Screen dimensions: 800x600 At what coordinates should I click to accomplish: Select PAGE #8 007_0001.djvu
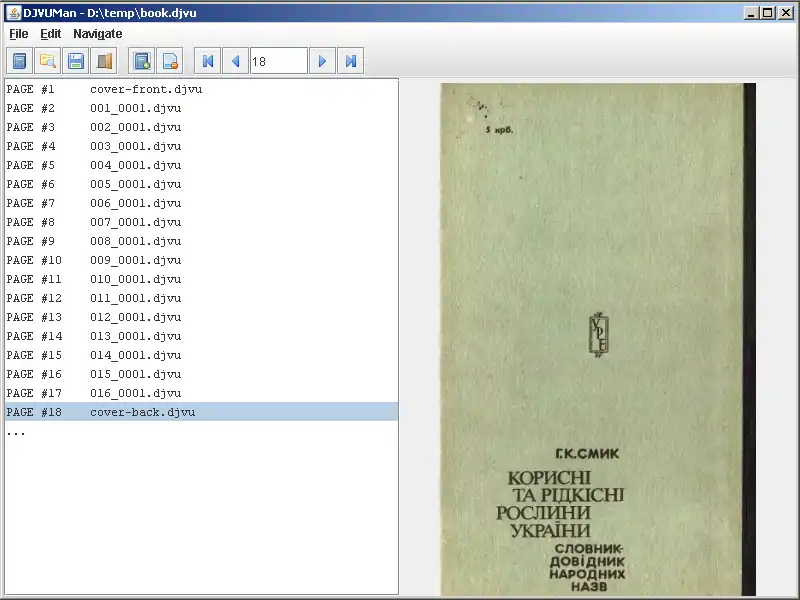click(202, 222)
